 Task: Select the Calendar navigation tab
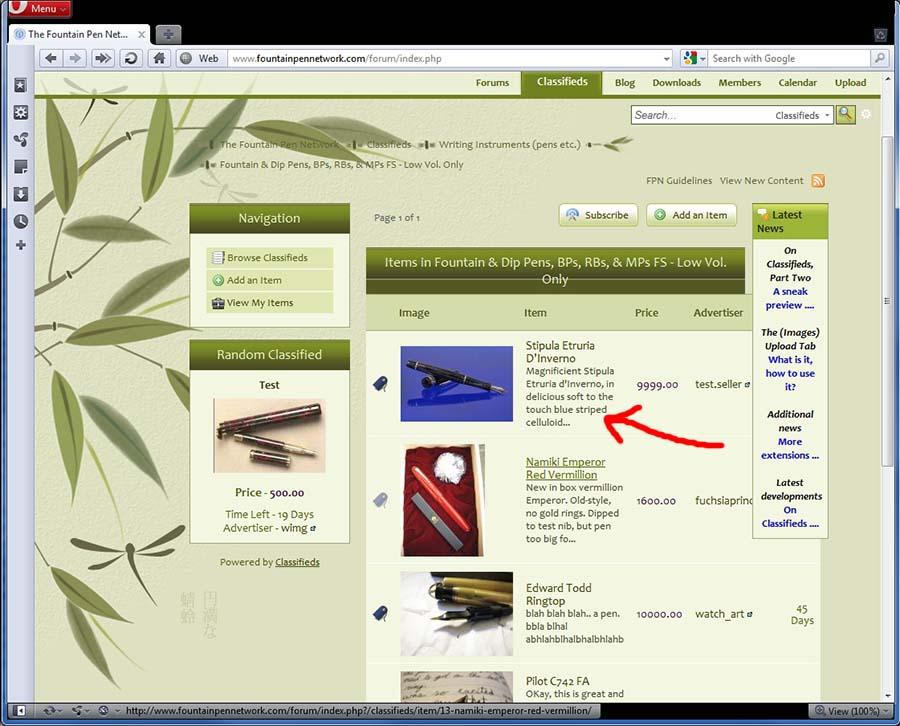[797, 83]
